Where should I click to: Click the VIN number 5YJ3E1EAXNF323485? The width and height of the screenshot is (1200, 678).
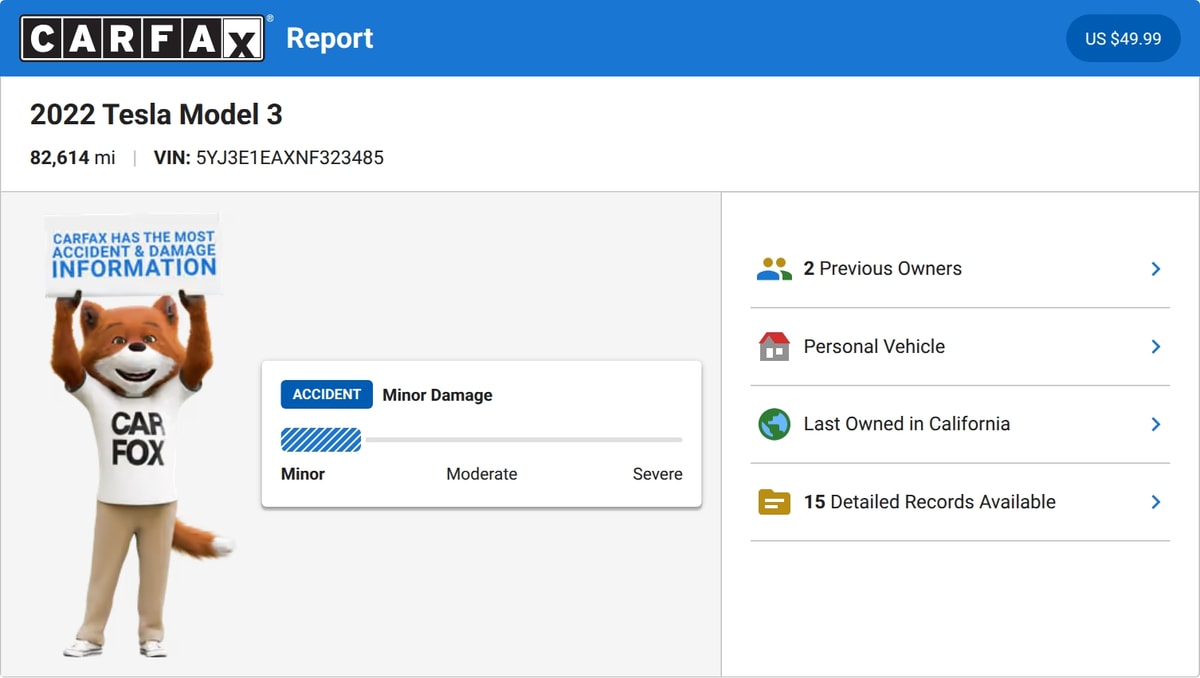290,158
